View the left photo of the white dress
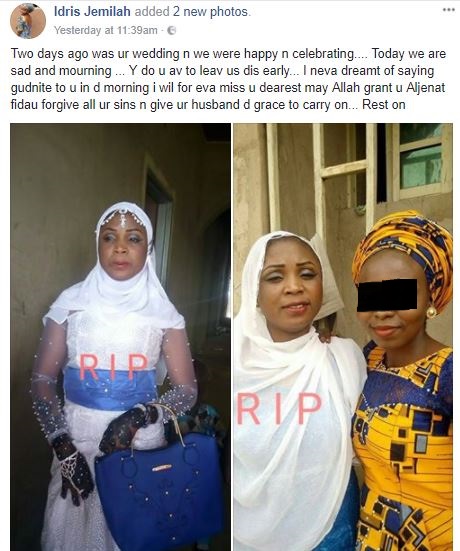 point(121,337)
